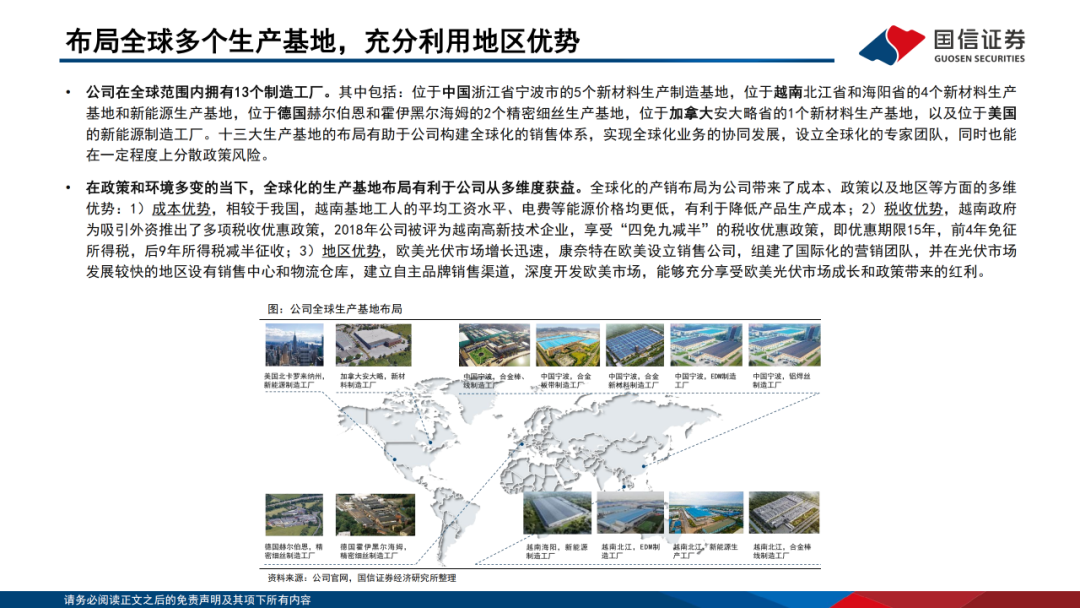Open the Vietnam Bac Giang EDM factory photo
This screenshot has width=1080, height=608.
point(630,513)
